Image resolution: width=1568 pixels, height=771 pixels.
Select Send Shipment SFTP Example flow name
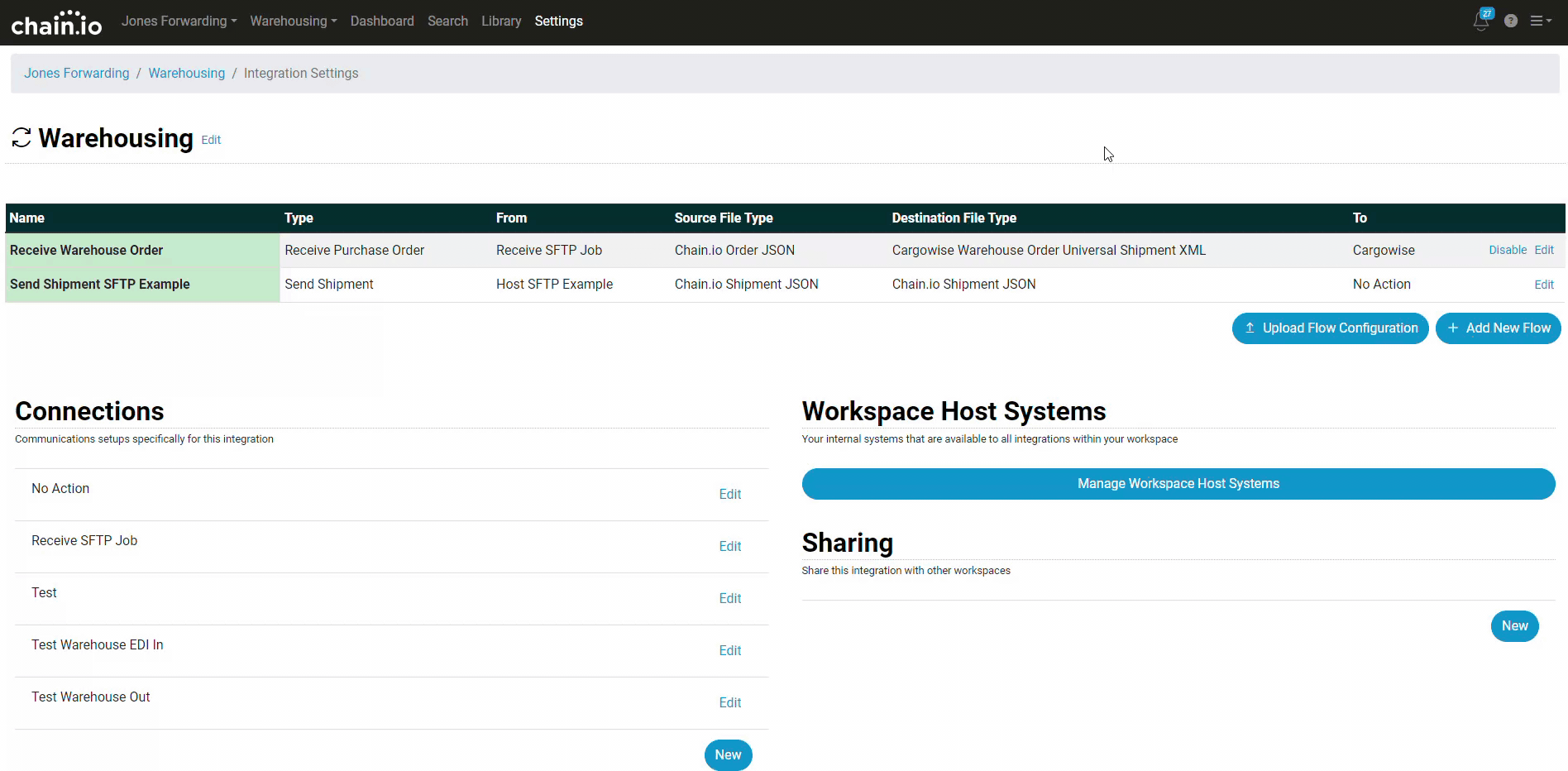(99, 284)
